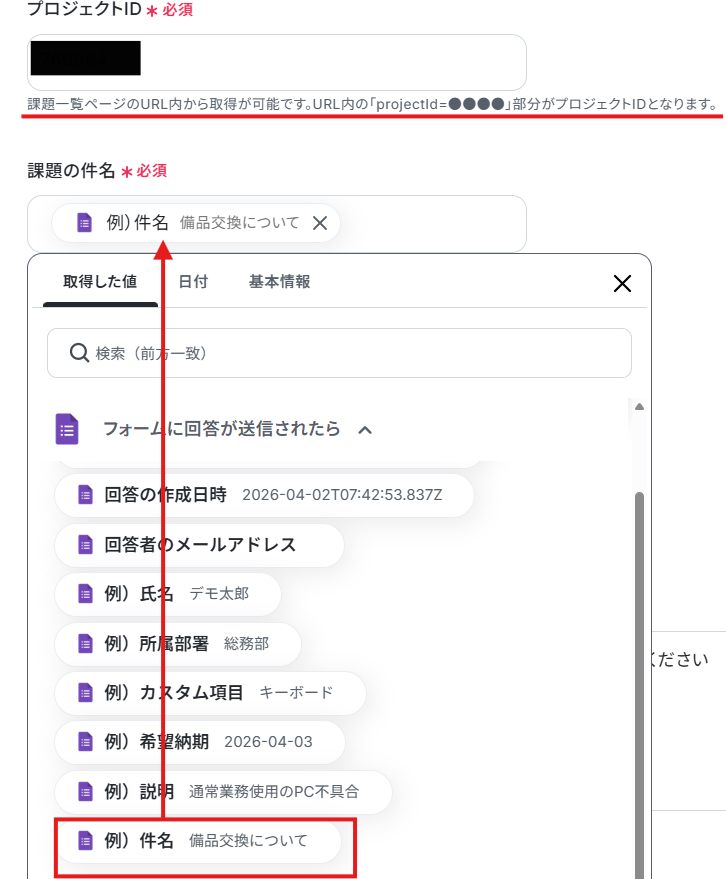
Task: Select the 例) 氏名 デモ太郎 value
Action: pos(168,594)
